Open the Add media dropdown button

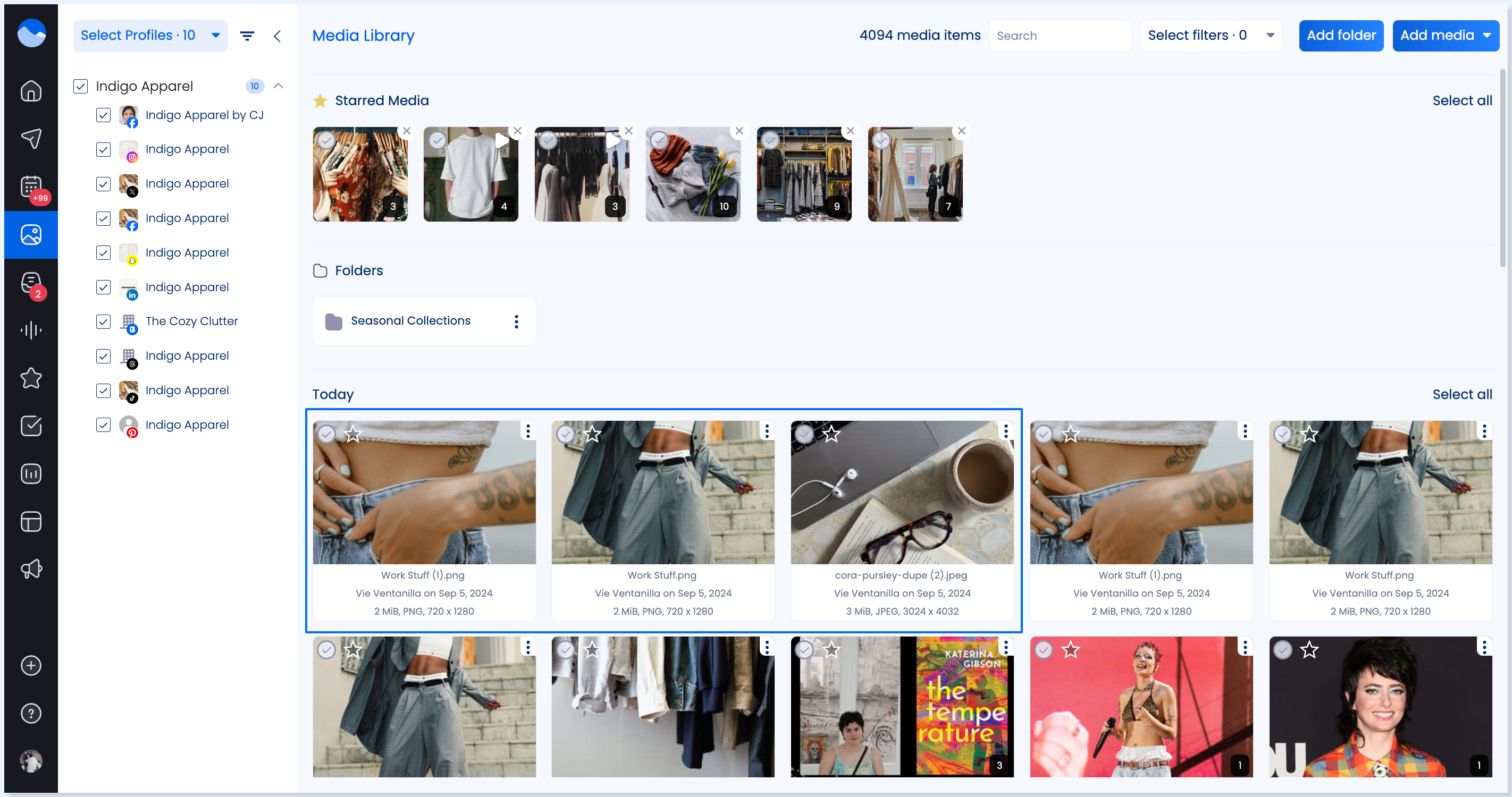point(1445,36)
